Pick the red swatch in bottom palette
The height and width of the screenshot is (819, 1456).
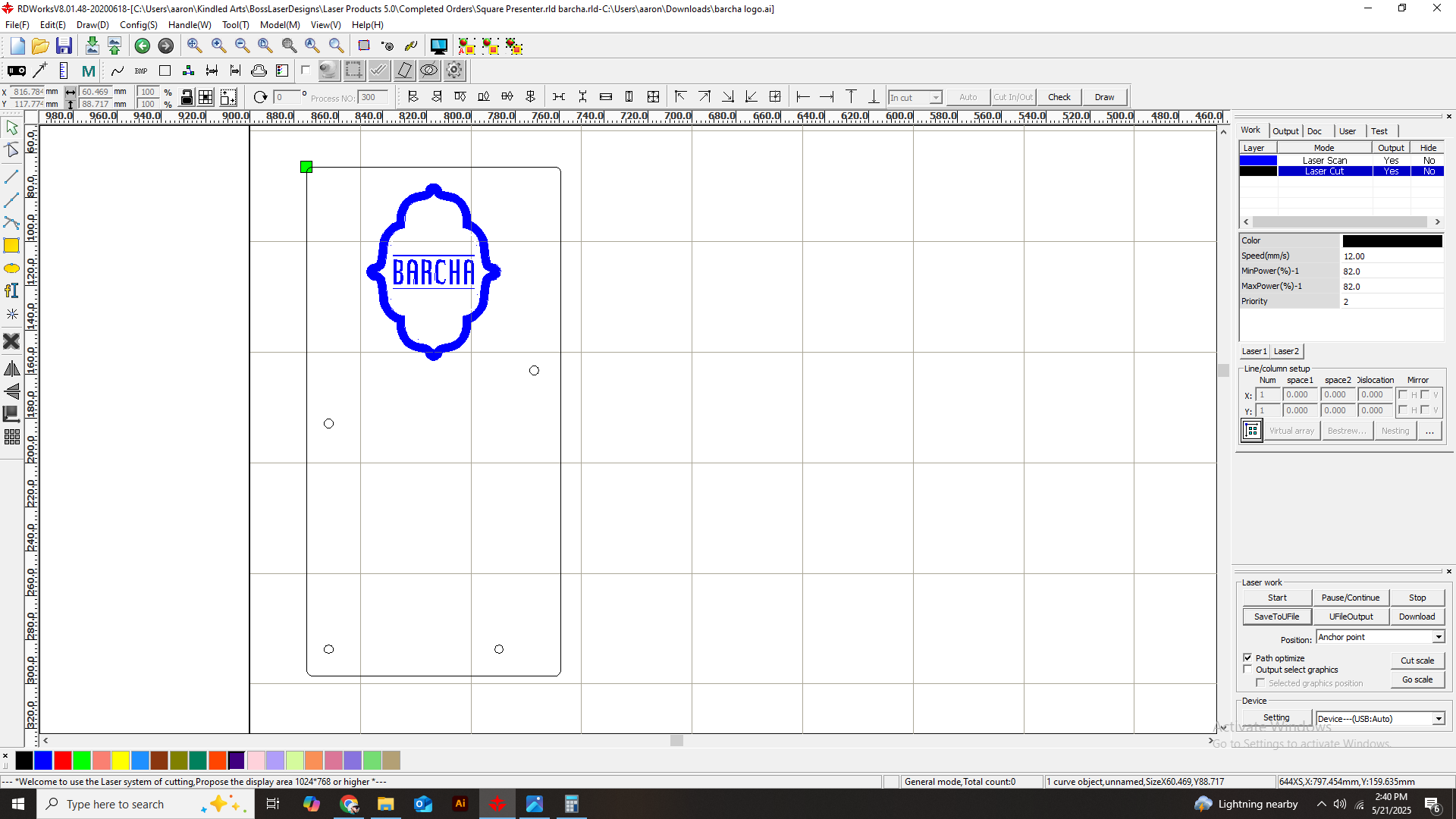pos(63,760)
